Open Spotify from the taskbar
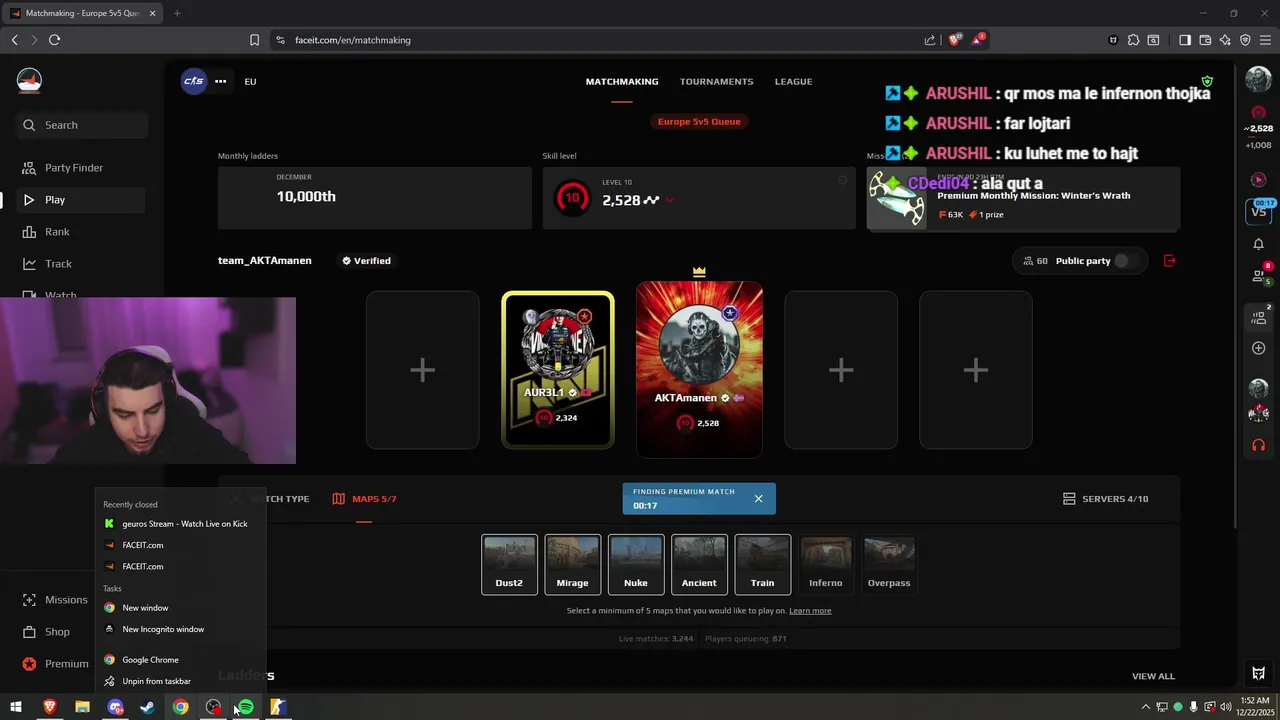 (246, 707)
